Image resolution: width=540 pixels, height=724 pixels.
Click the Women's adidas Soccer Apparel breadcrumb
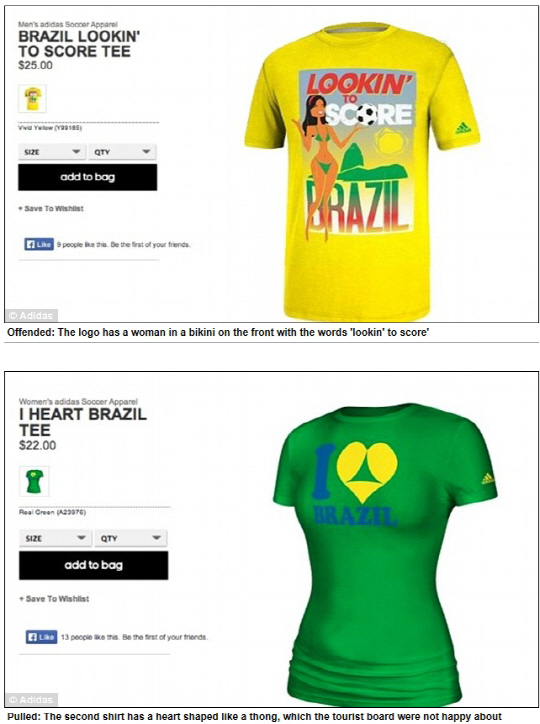tap(78, 402)
